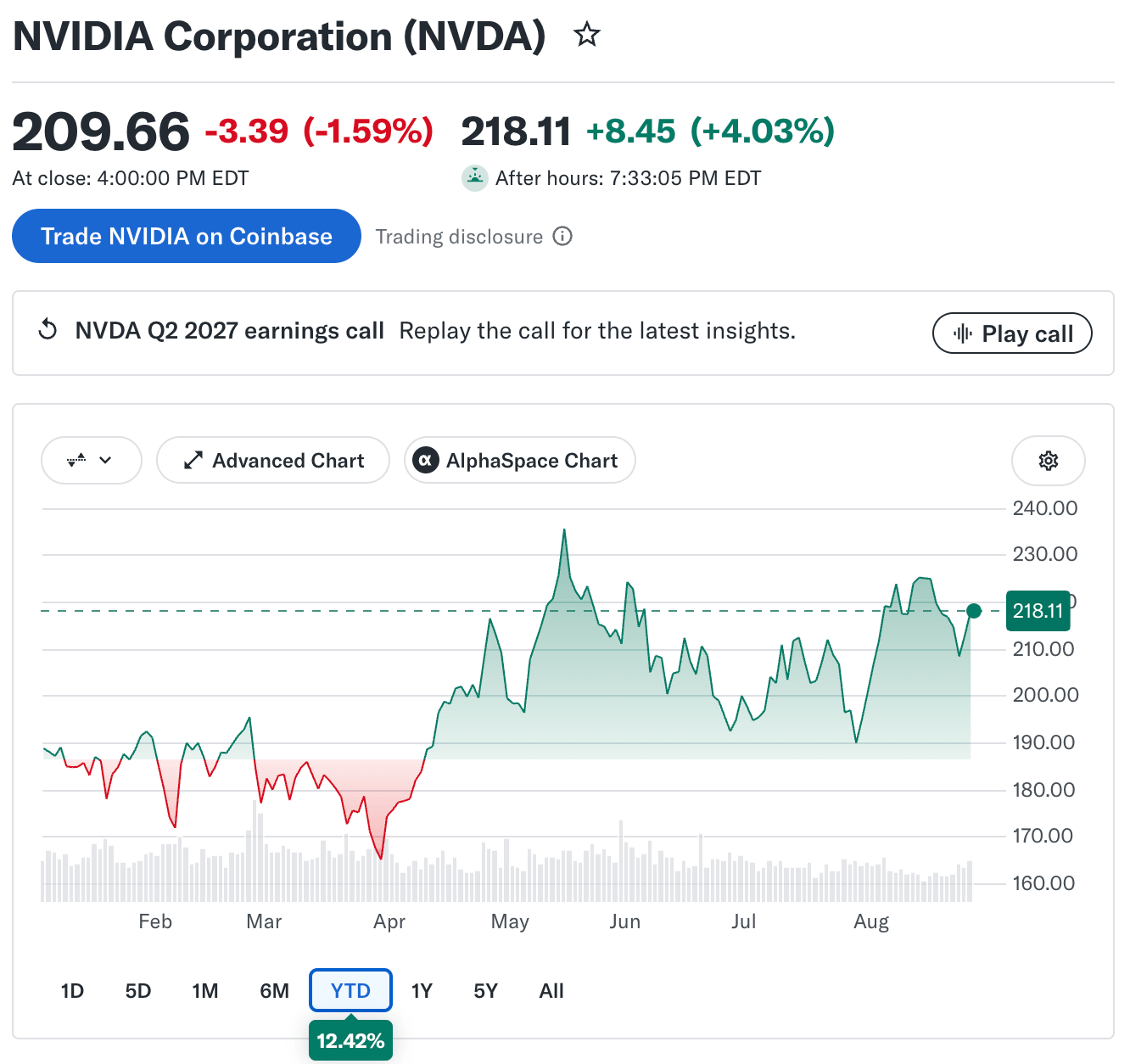Viewport: 1130px width, 1064px height.
Task: Click 'Replay the call for the latest insights'
Action: pyautogui.click(x=597, y=331)
